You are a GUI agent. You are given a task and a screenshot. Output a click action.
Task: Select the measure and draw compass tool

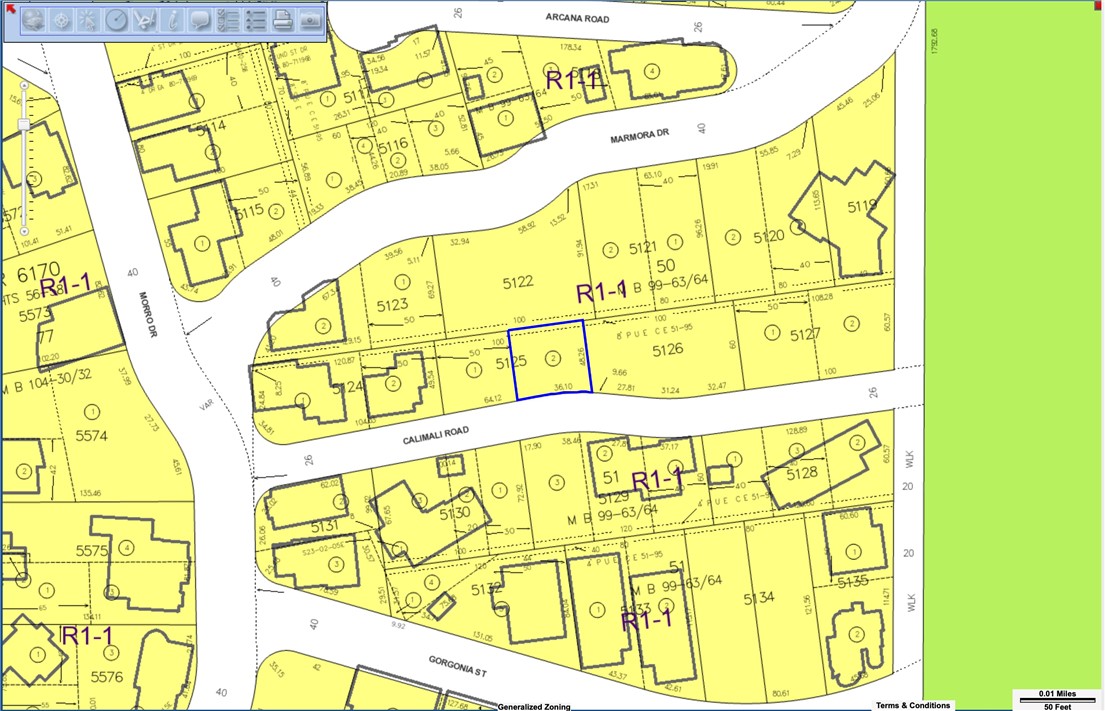tap(144, 20)
